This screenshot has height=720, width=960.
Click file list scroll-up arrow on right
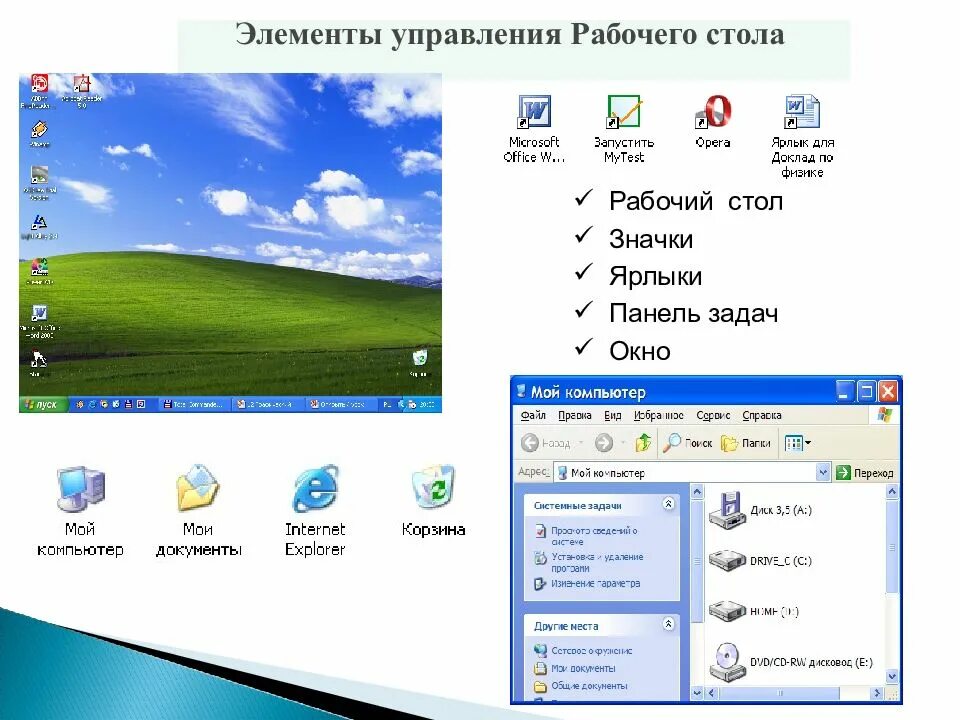point(893,491)
